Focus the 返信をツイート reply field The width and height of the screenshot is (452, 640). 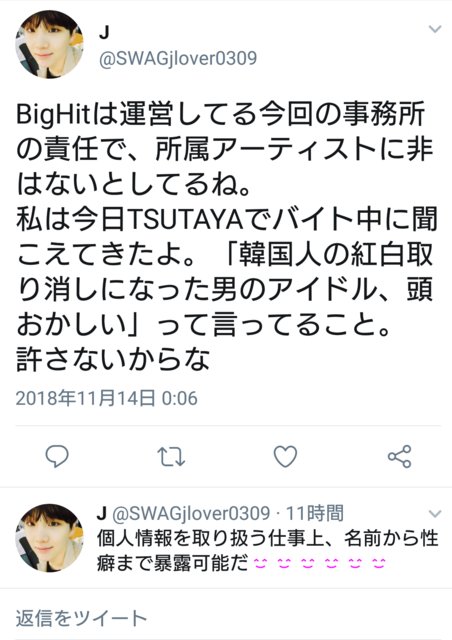click(226, 618)
